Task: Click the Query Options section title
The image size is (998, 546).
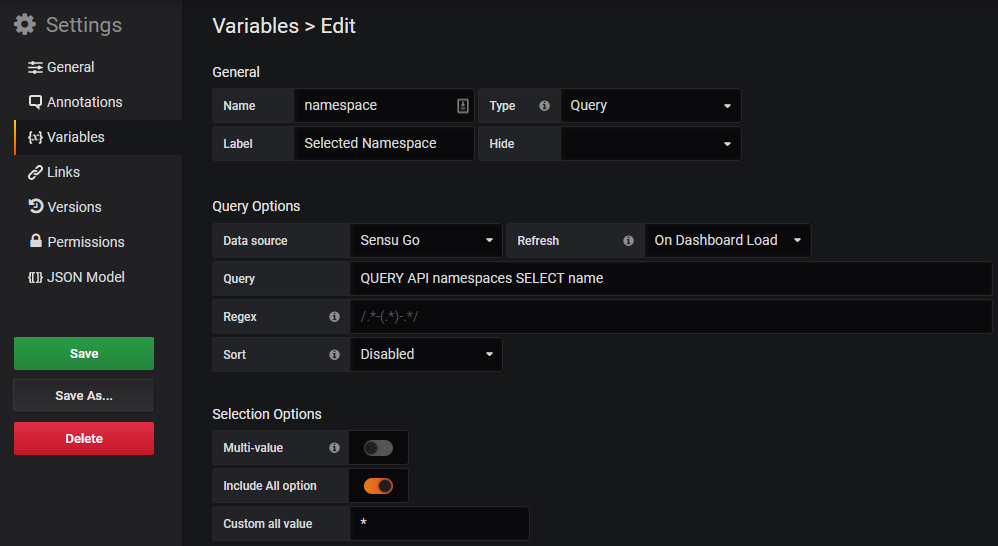Action: 256,206
